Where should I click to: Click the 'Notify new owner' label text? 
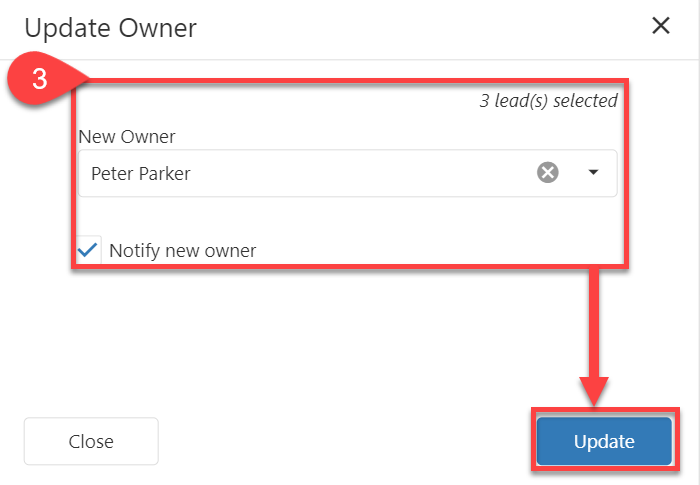point(183,251)
